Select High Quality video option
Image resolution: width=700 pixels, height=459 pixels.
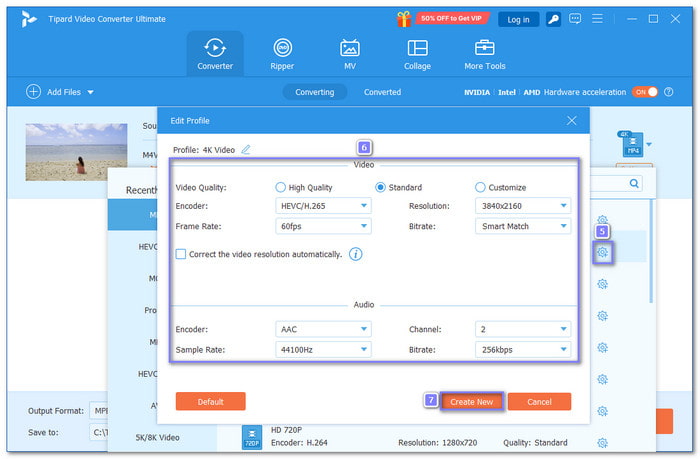coord(280,187)
